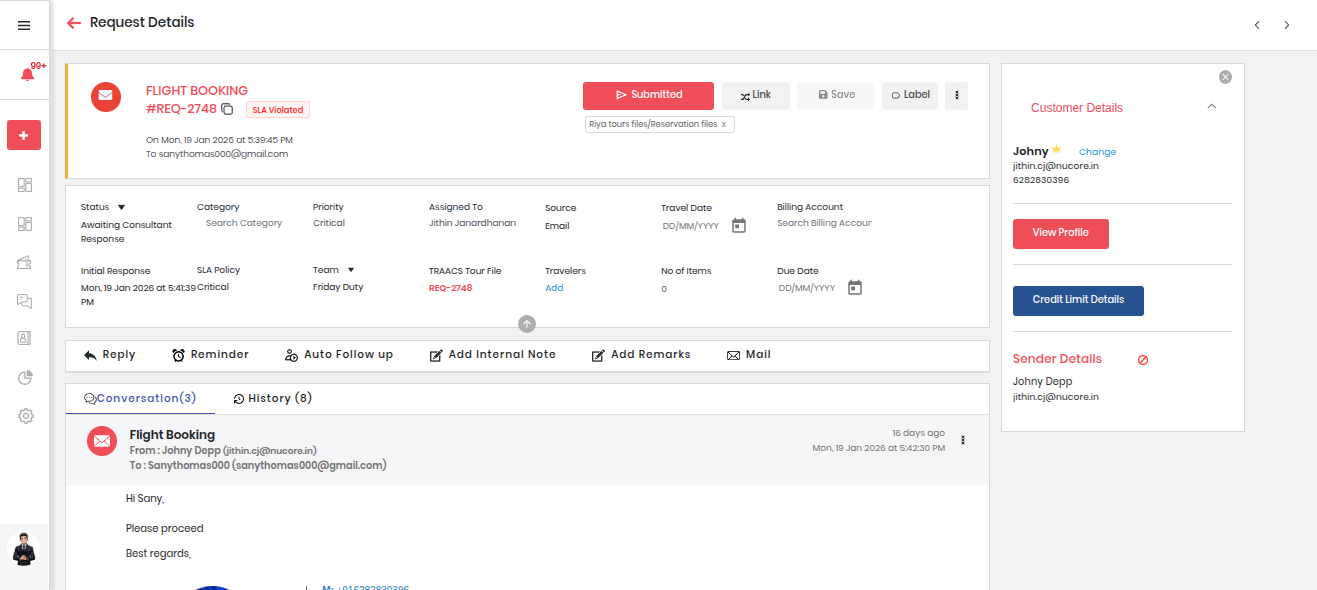Open the Due Date calendar picker
The width and height of the screenshot is (1317, 590).
(855, 288)
